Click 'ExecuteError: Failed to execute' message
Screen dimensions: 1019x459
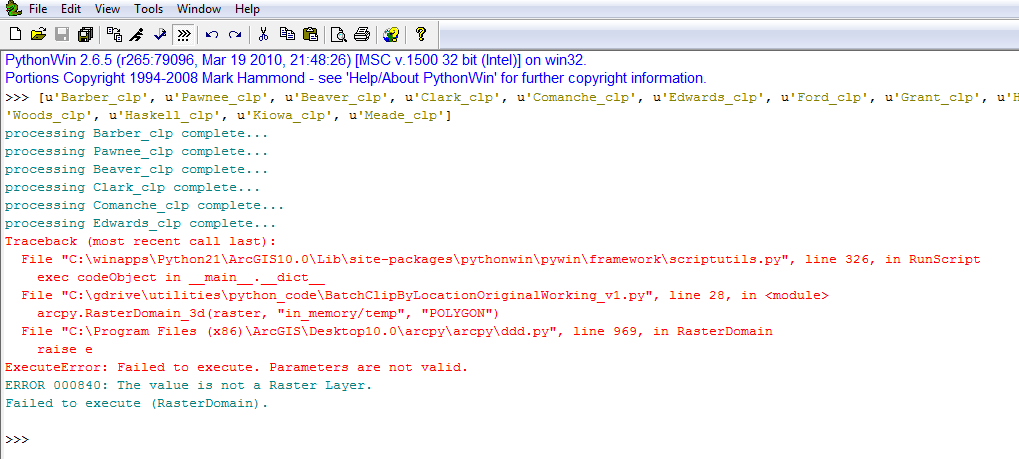tap(237, 367)
